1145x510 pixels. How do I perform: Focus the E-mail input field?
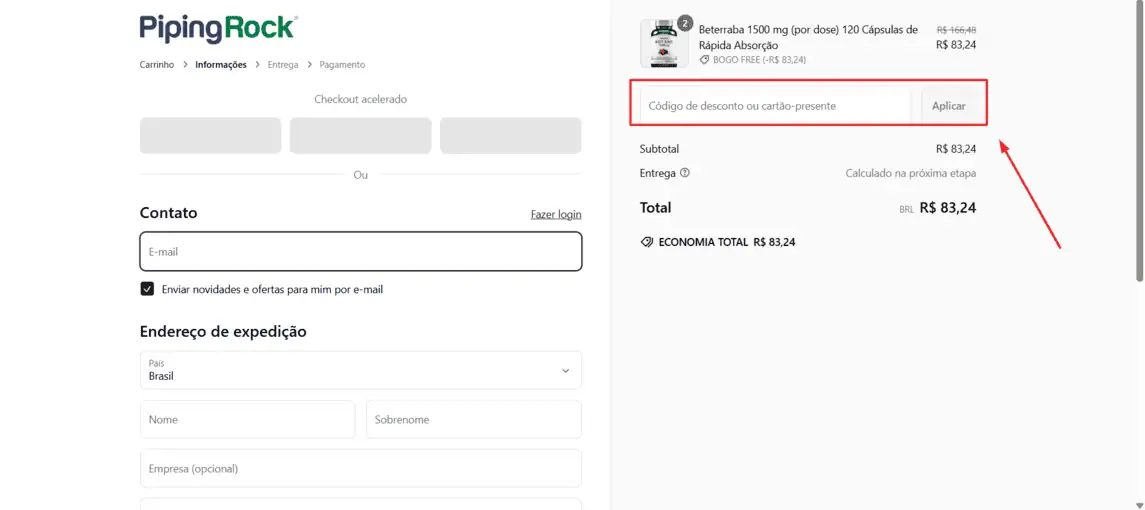click(x=361, y=251)
